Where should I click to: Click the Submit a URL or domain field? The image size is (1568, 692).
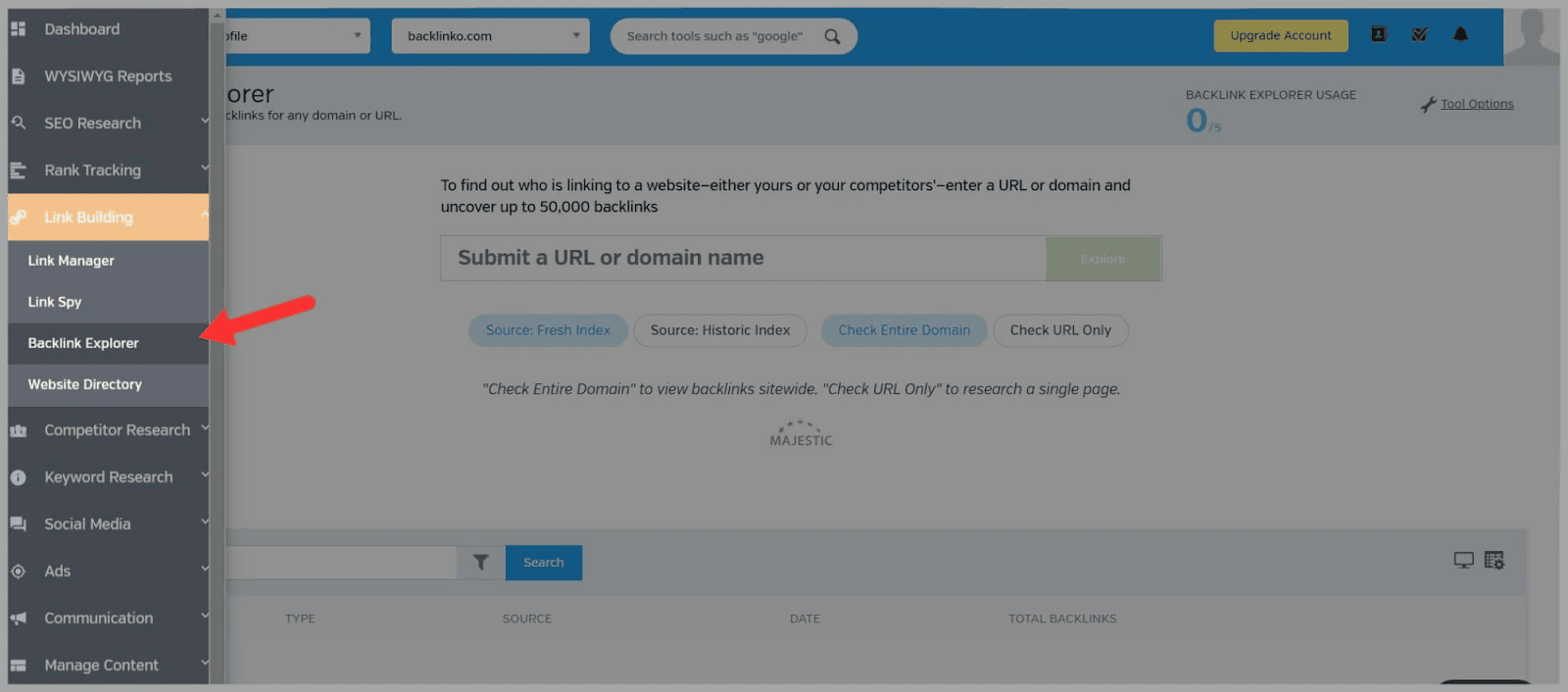tap(744, 258)
